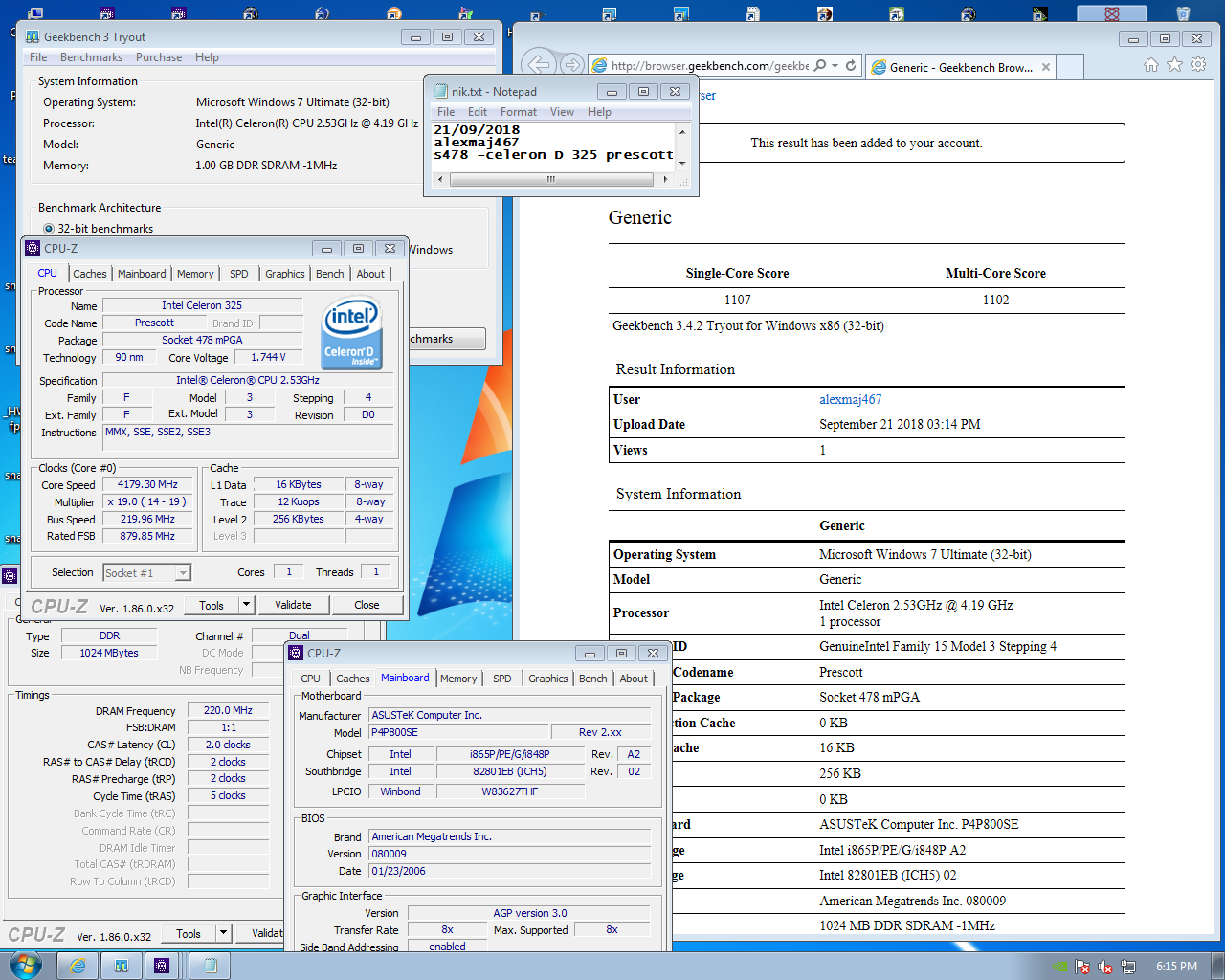Open the Bench tab in the CPU-Z Processor window
This screenshot has width=1225, height=980.
330,274
